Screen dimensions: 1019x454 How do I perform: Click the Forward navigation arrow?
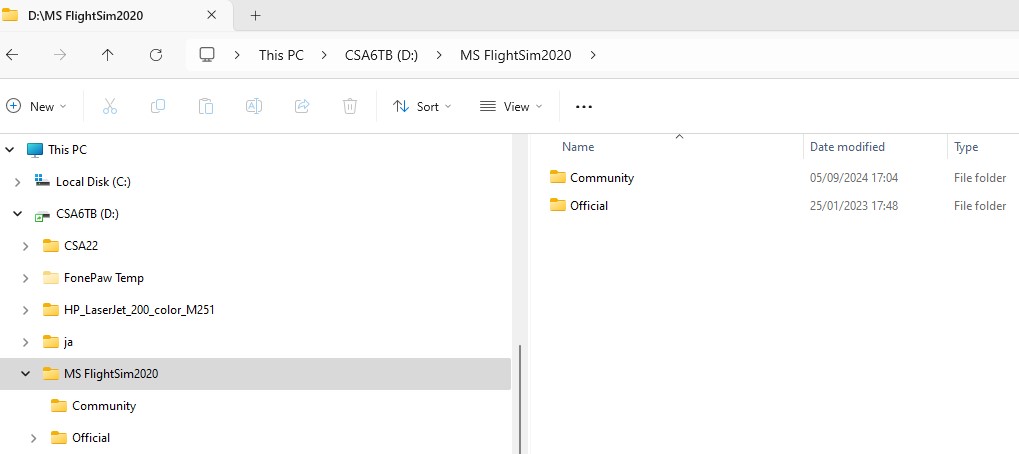(60, 55)
